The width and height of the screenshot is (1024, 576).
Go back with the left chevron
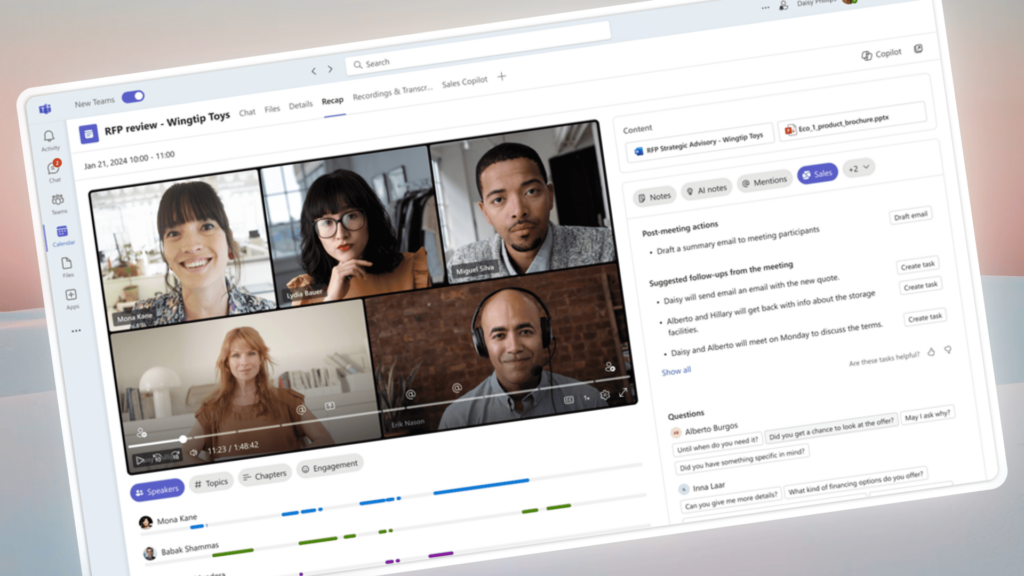[x=313, y=71]
